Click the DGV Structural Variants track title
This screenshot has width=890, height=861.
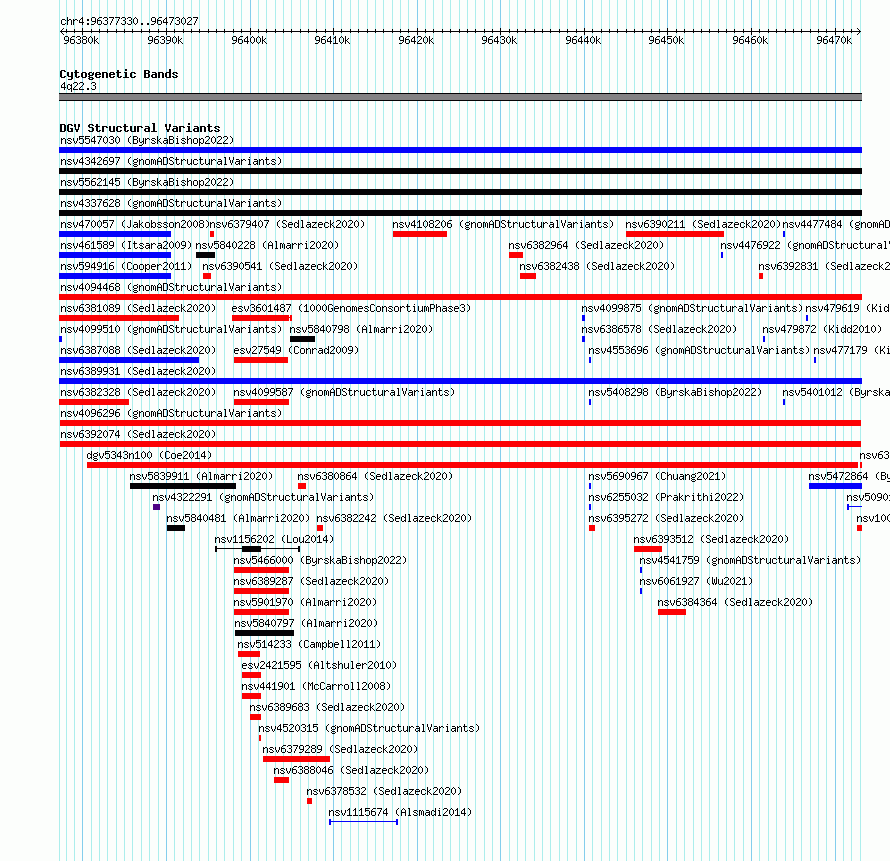click(x=140, y=128)
